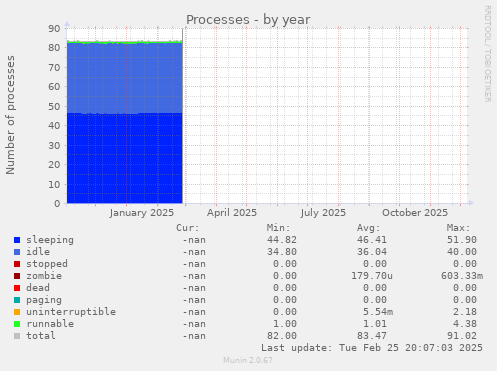This screenshot has width=497, height=371.
Task: Click the 50 tick on y-axis
Action: coord(54,107)
